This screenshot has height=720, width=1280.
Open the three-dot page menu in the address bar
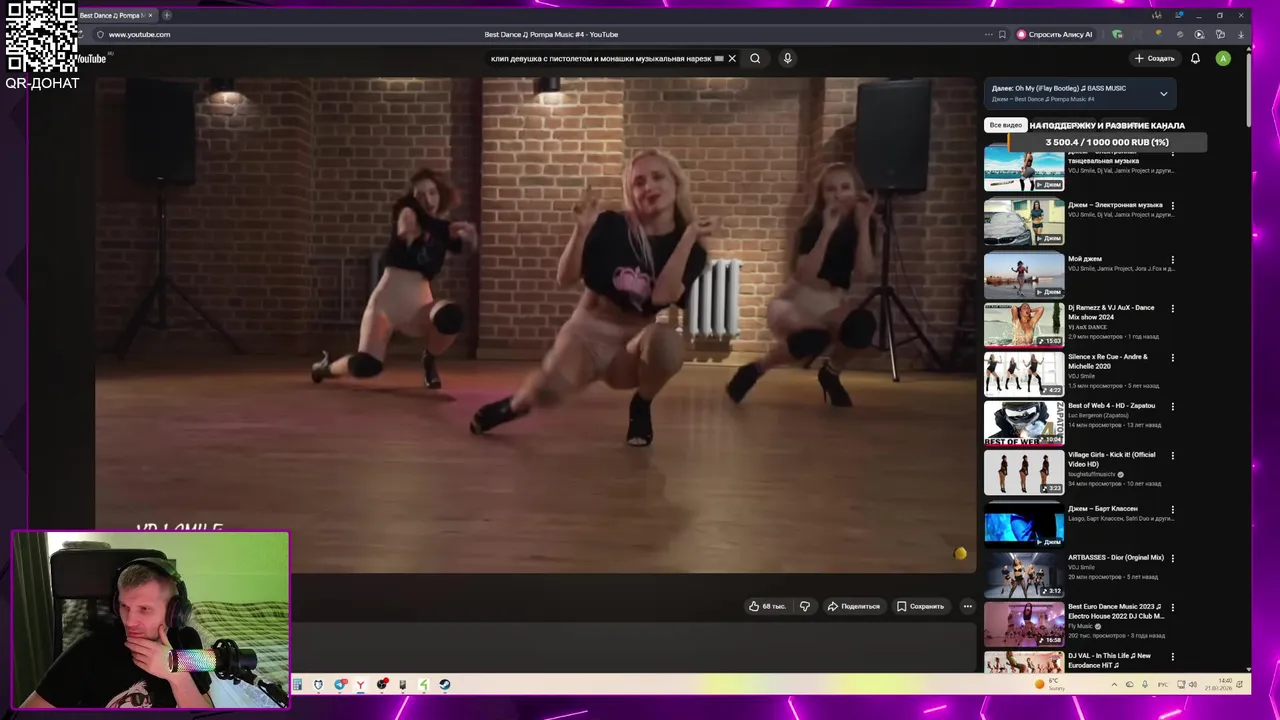(x=988, y=34)
